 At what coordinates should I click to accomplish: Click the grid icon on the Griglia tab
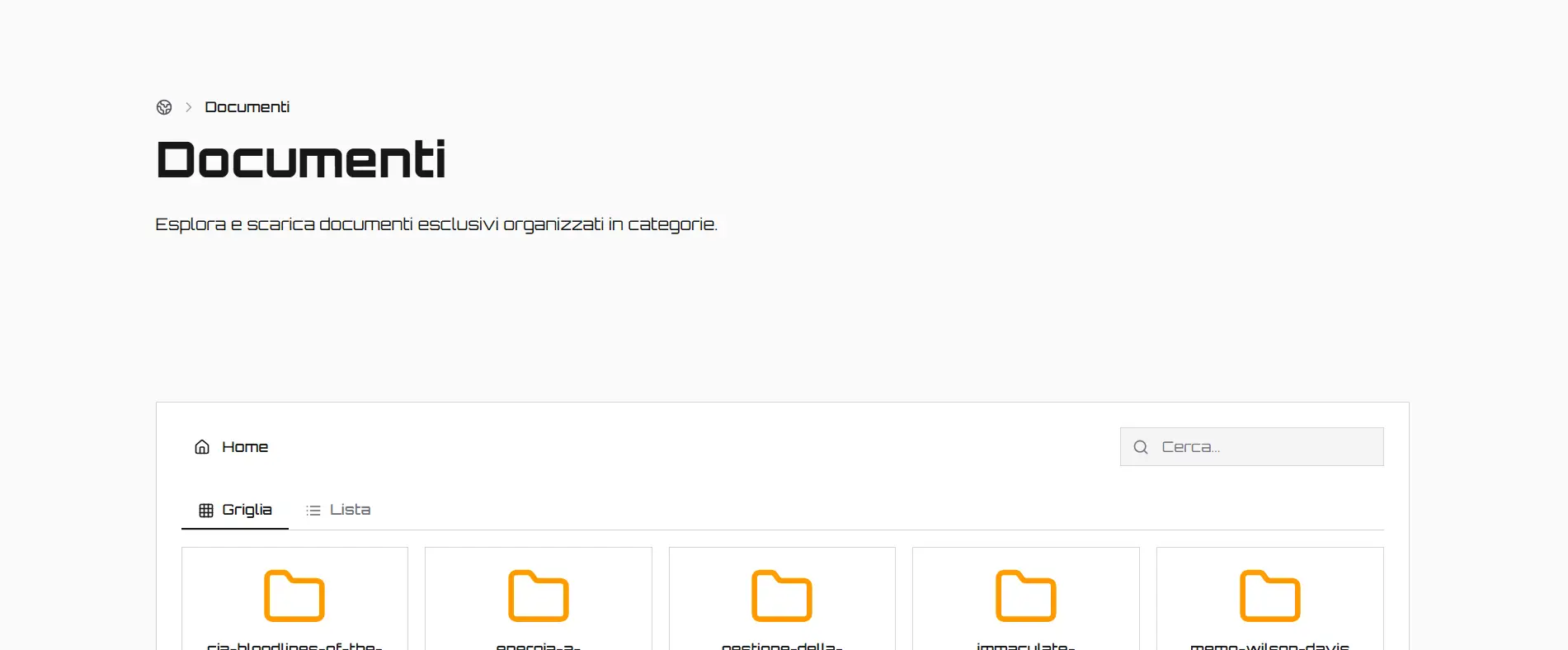click(x=206, y=511)
